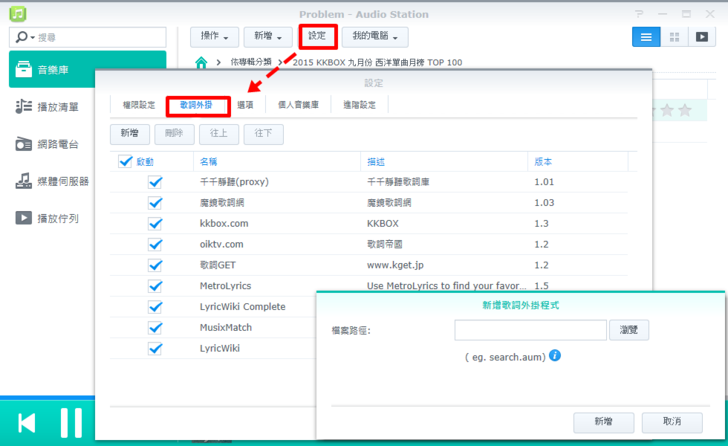728x446 pixels.
Task: Click the 檔案路徑 file path input field
Action: (530, 330)
